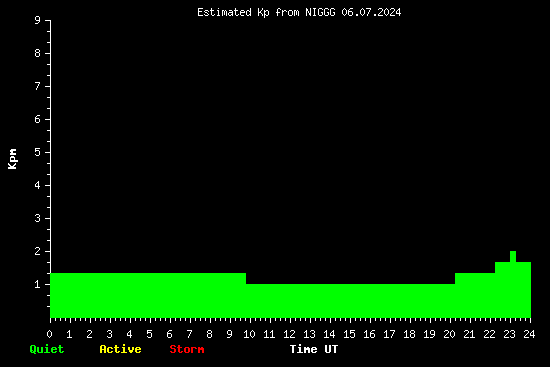This screenshot has height=367, width=550.
Task: Click the green bar step-down near hour 10
Action: click(246, 279)
